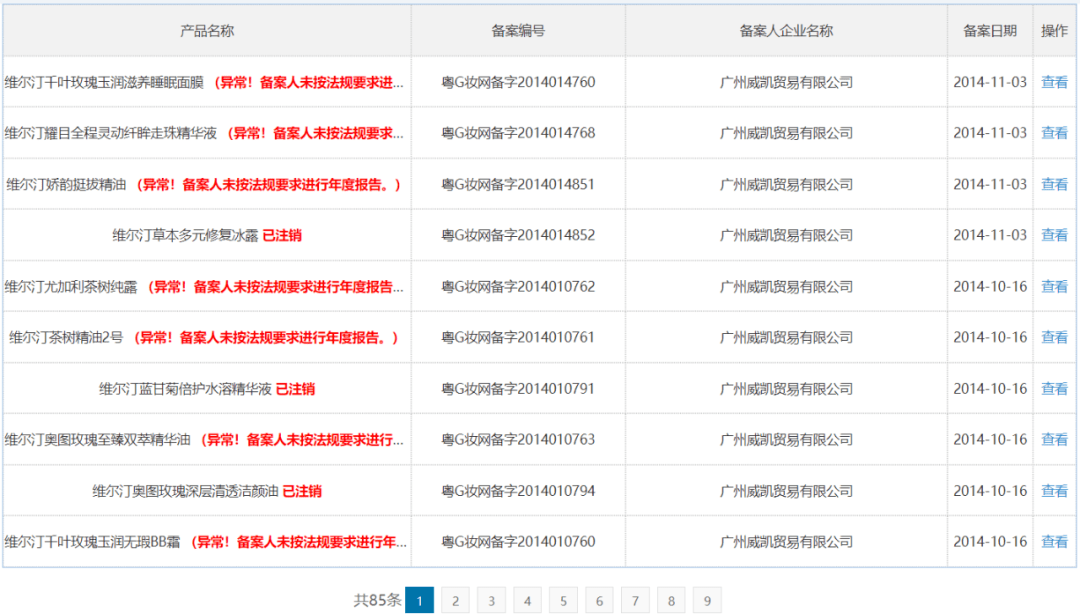Click red 异常 warning on 维尔汀茶树精油2号 row

(266, 337)
